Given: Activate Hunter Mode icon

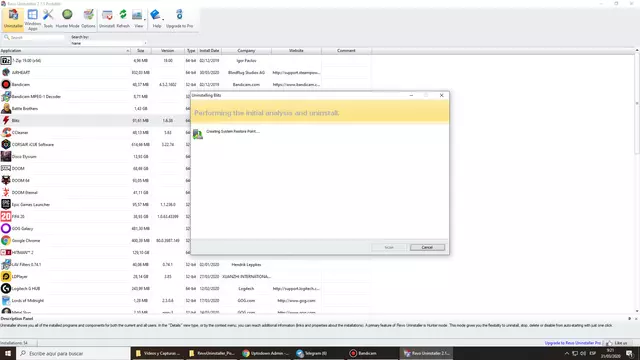Looking at the screenshot, I should pyautogui.click(x=67, y=19).
